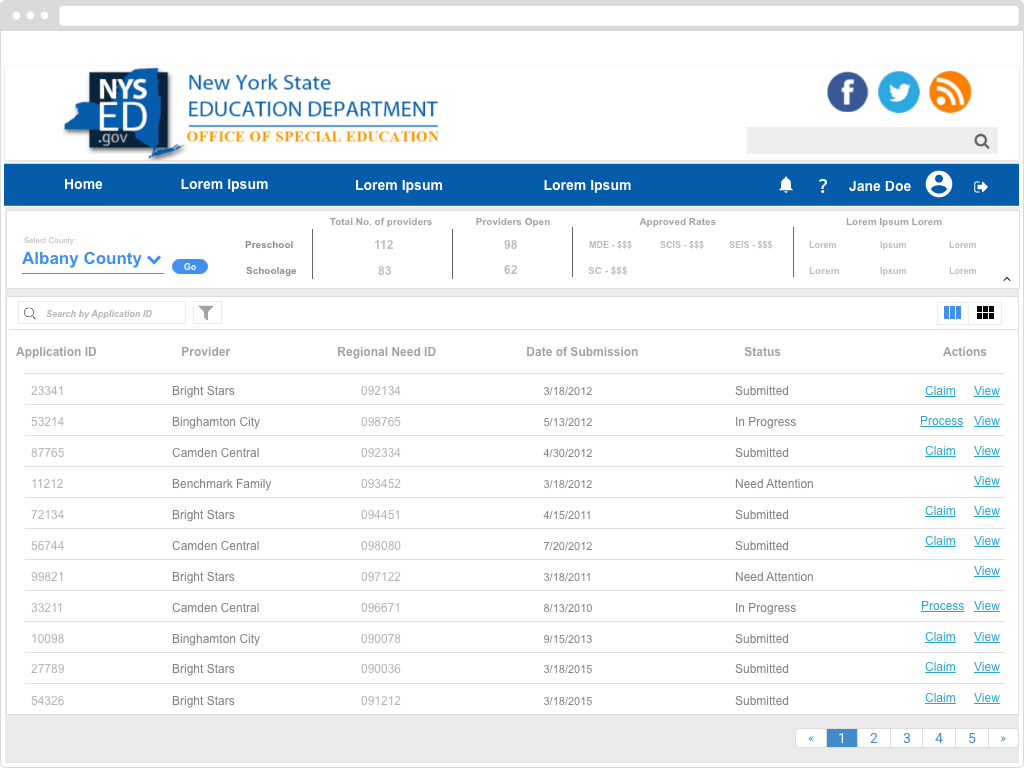Open the second Lorem Ipsum nav item

[x=398, y=185]
